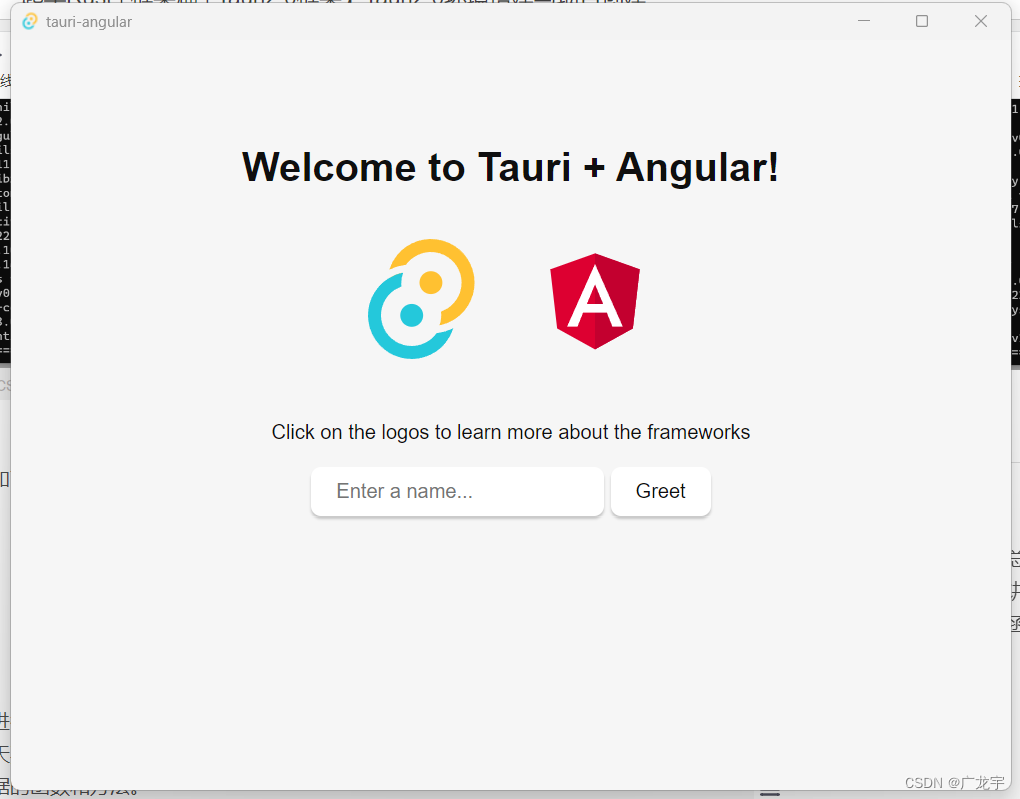This screenshot has height=799, width=1020.
Task: Click the terminal window behind on the left
Action: point(4,230)
